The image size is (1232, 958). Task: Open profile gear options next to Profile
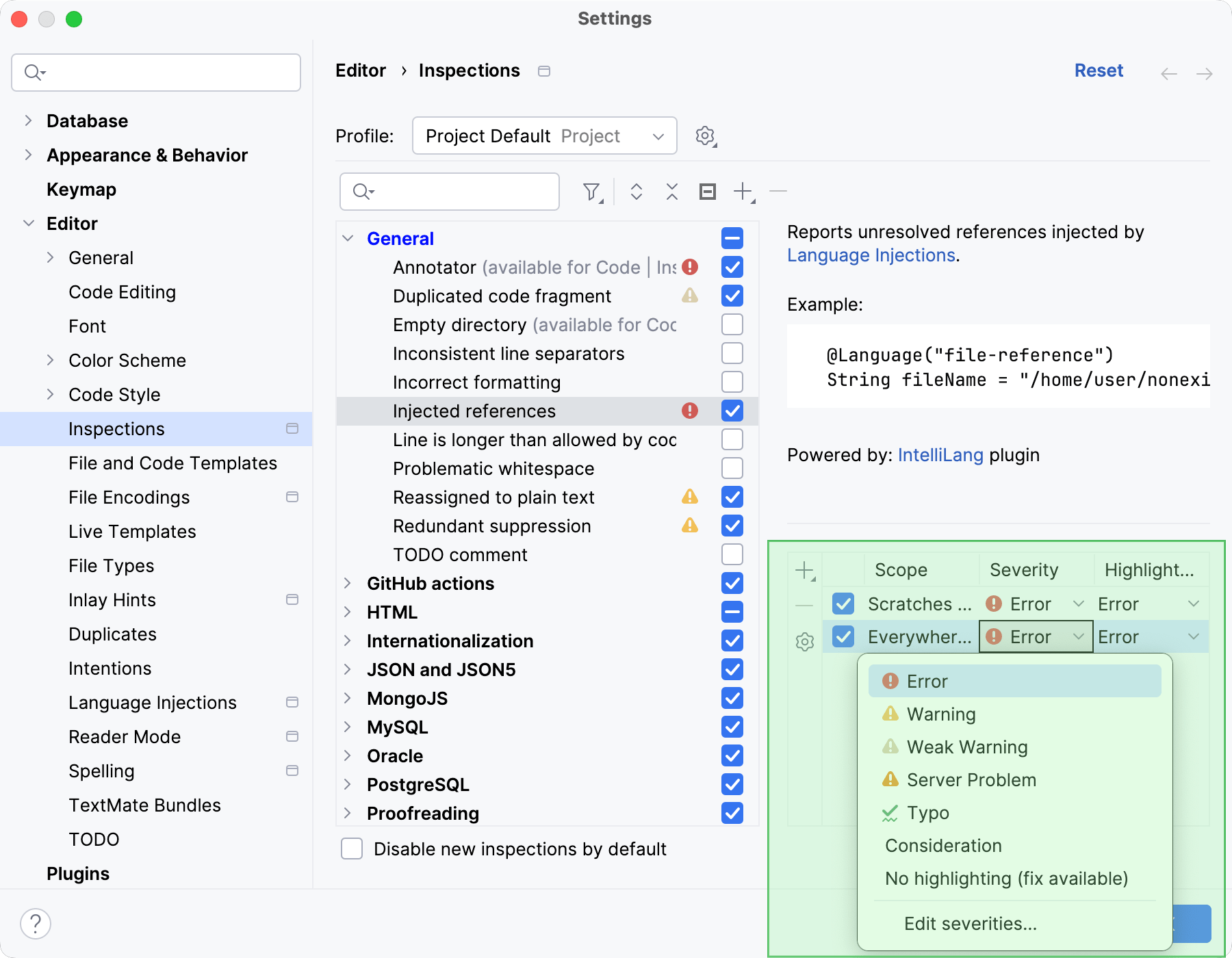tap(705, 135)
